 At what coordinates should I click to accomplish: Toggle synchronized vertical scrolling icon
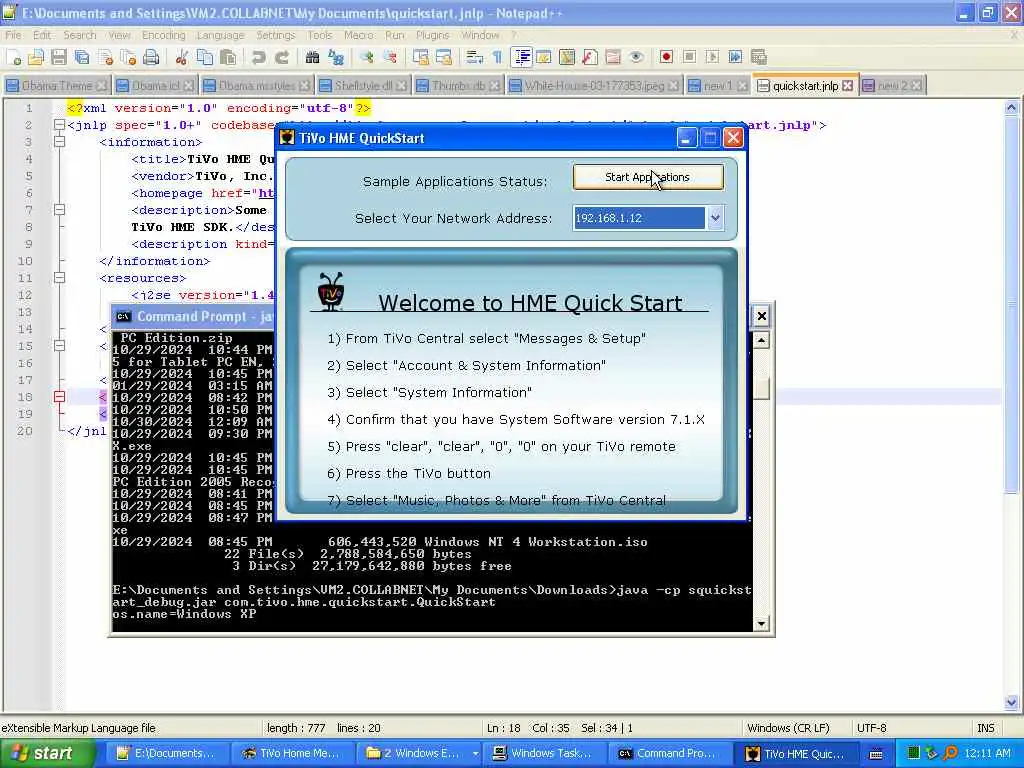pos(421,57)
